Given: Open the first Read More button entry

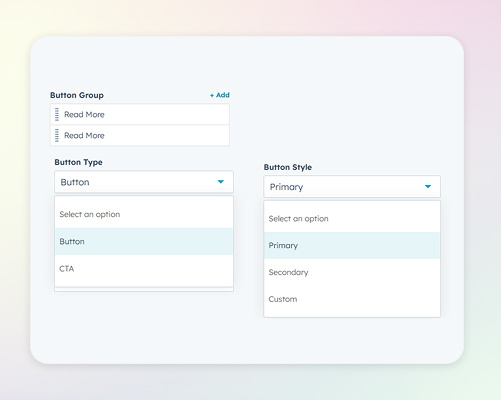Looking at the screenshot, I should pyautogui.click(x=140, y=114).
